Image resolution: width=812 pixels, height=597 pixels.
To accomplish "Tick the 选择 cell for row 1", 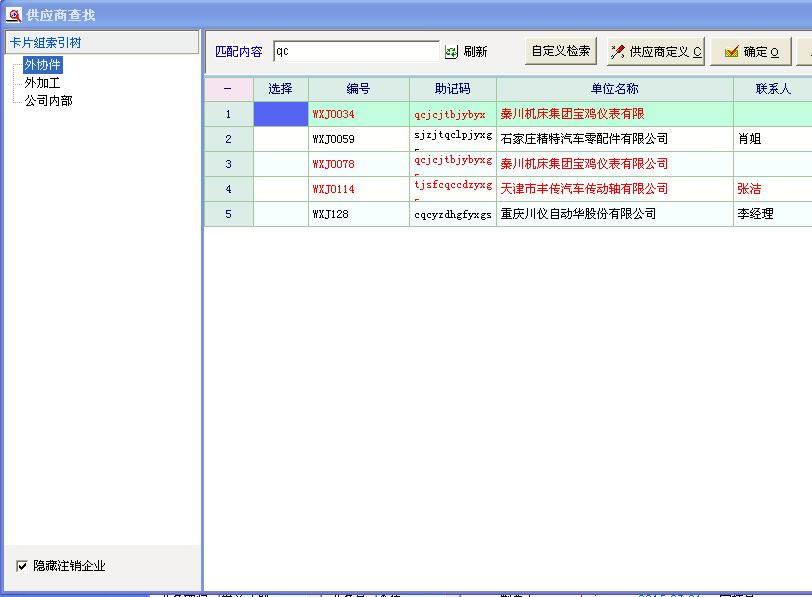I will [280, 114].
